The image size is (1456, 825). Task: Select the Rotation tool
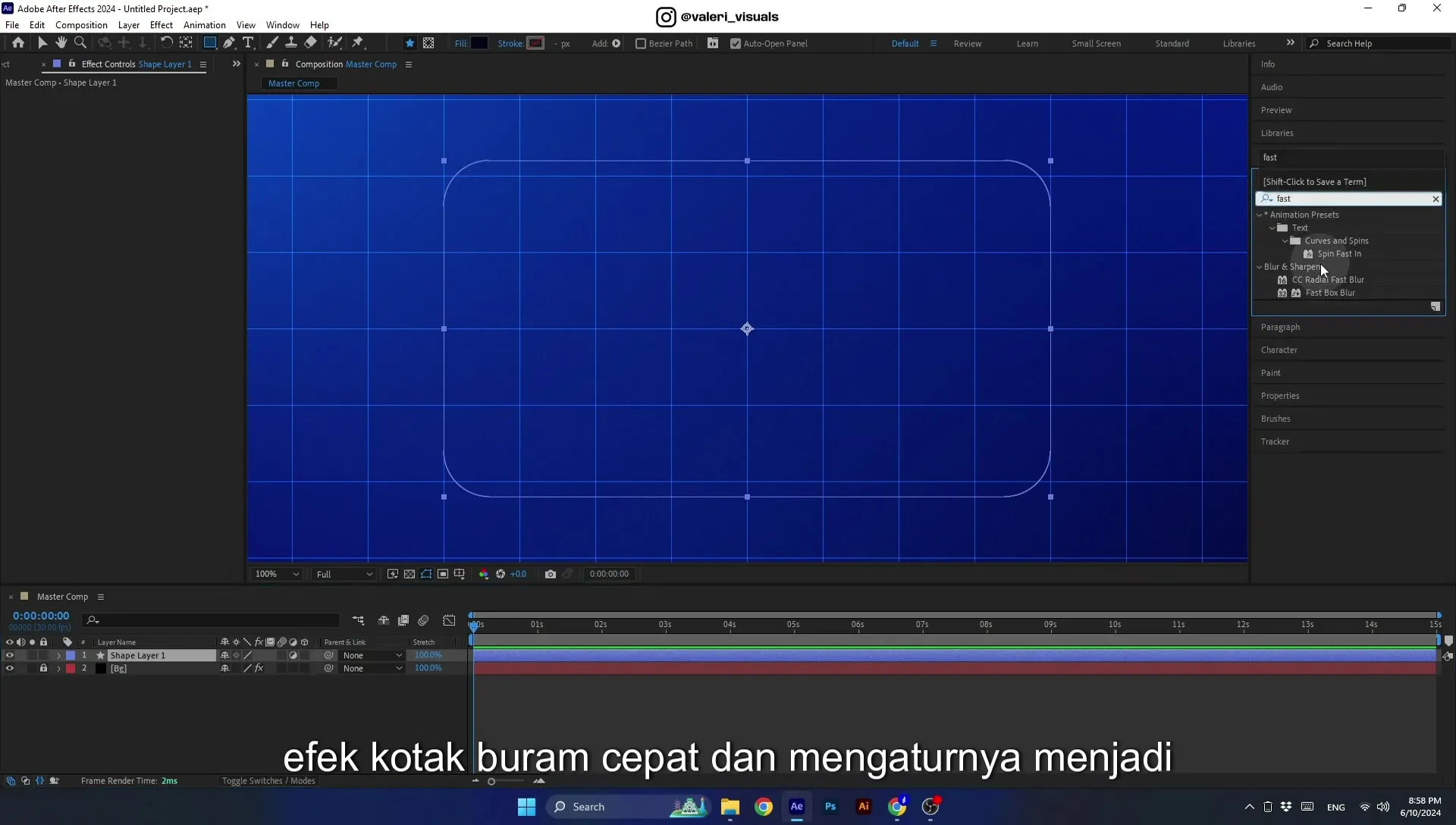[166, 43]
